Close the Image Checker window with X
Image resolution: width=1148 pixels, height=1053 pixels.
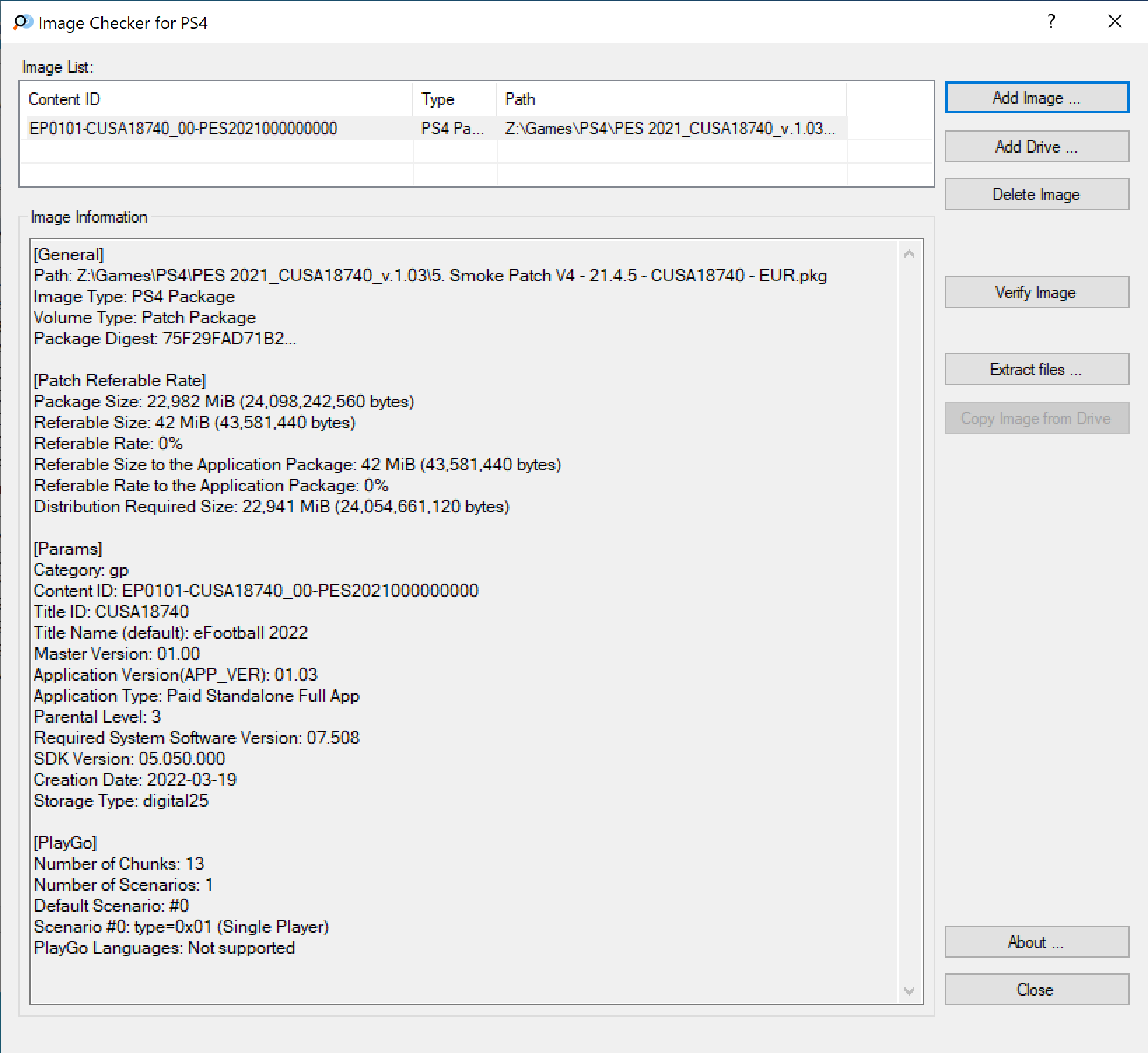point(1114,22)
